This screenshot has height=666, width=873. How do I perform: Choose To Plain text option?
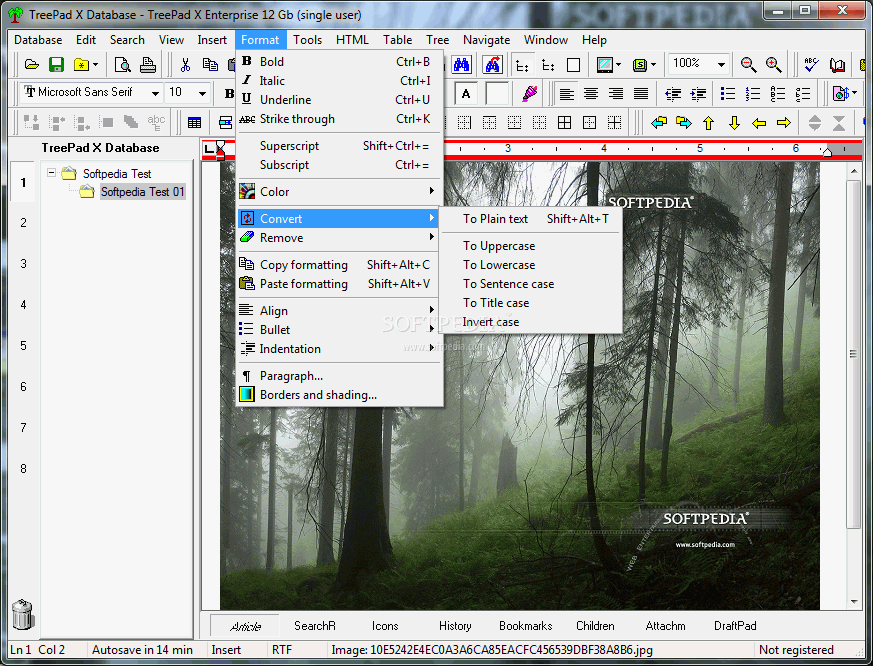point(531,219)
